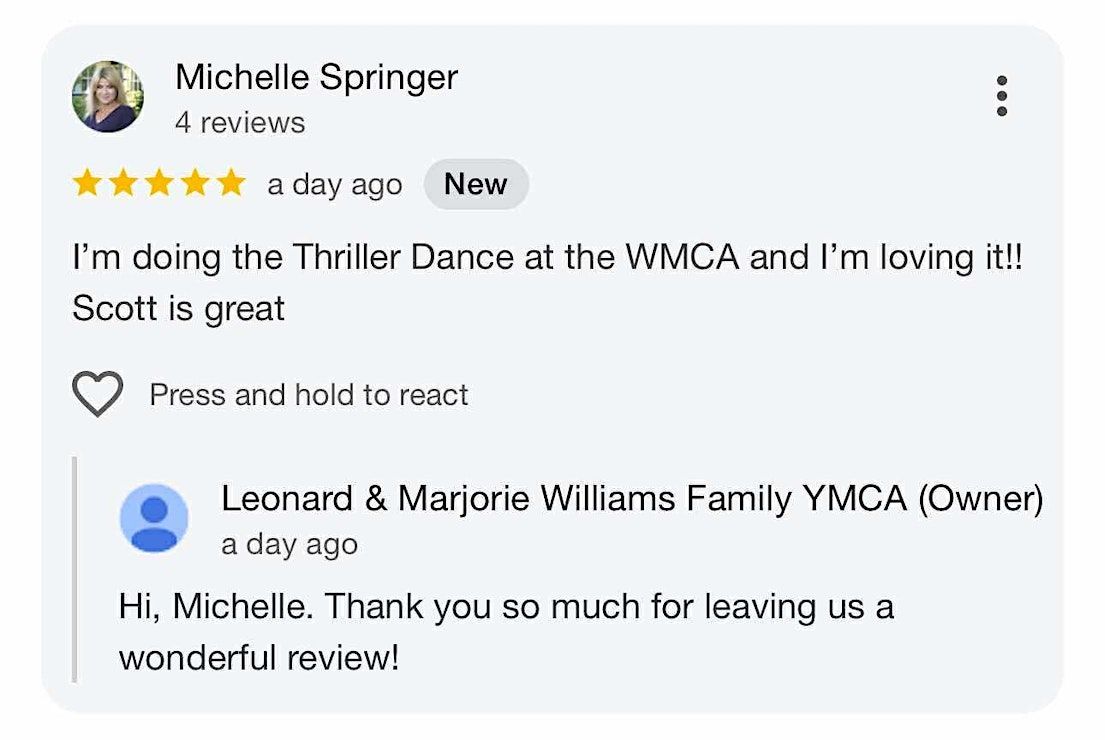Tap the heart icon to like review
Screen dimensions: 1105x740
click(98, 395)
